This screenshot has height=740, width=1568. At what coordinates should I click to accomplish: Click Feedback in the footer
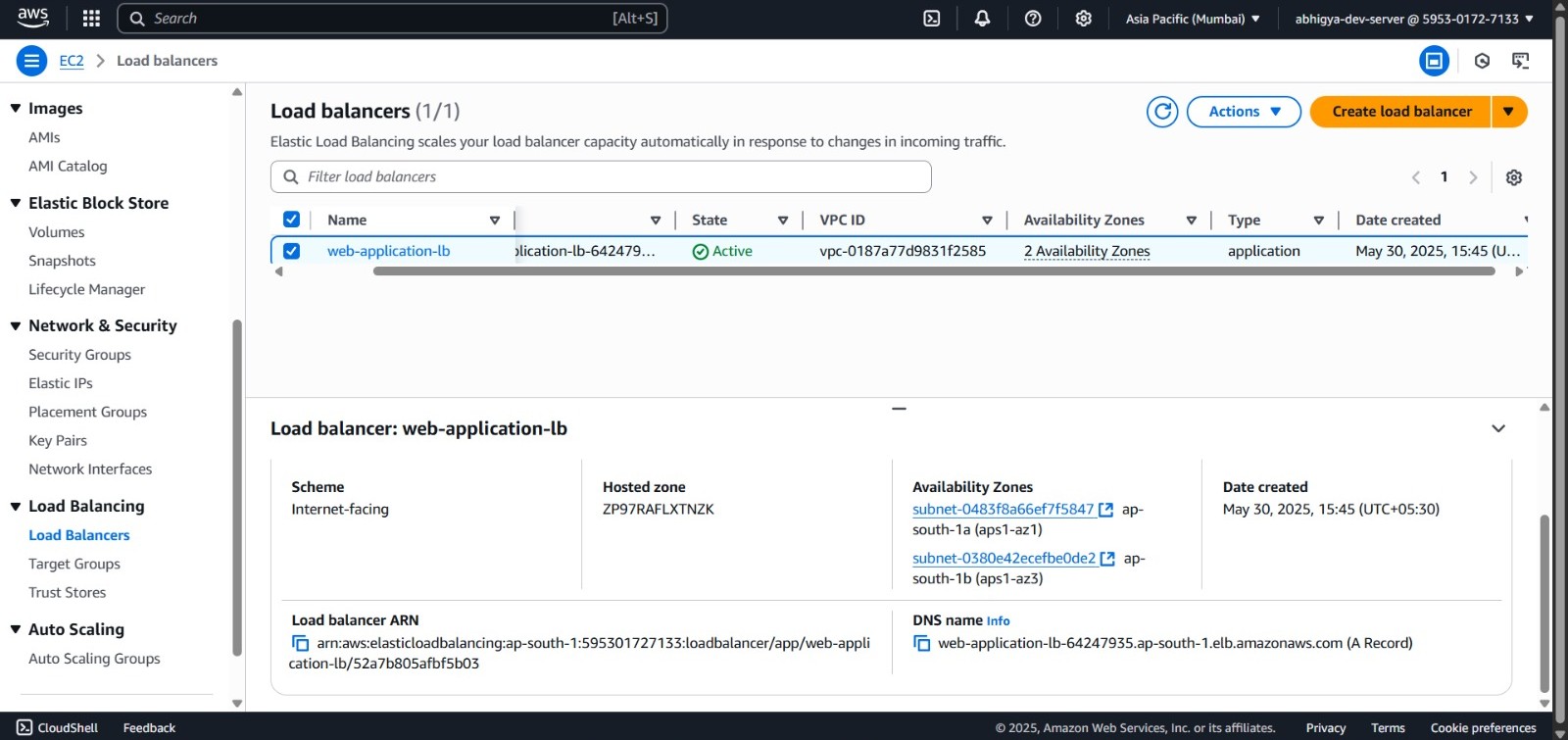[x=149, y=728]
